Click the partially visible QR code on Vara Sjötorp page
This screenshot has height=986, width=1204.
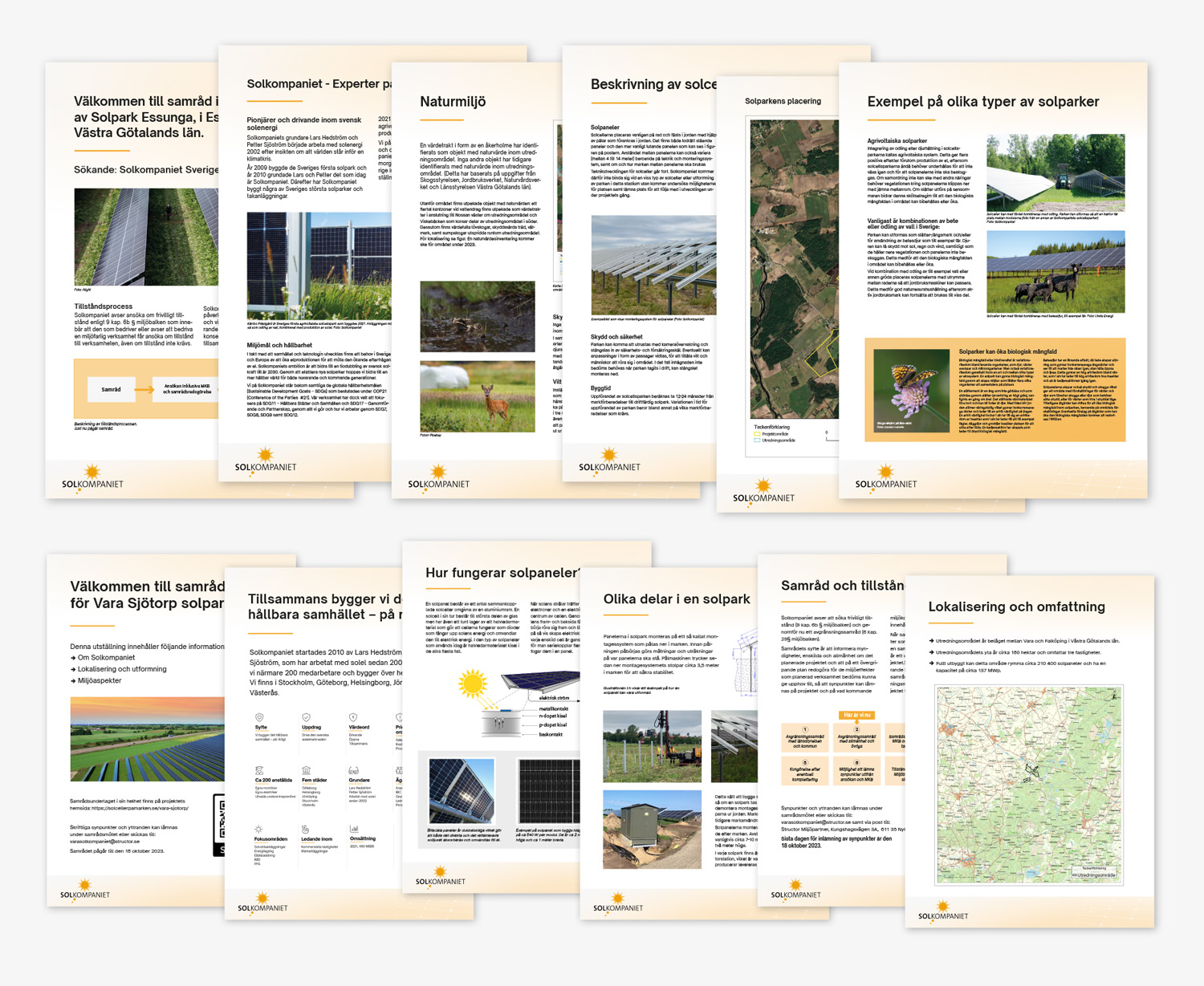tap(219, 825)
